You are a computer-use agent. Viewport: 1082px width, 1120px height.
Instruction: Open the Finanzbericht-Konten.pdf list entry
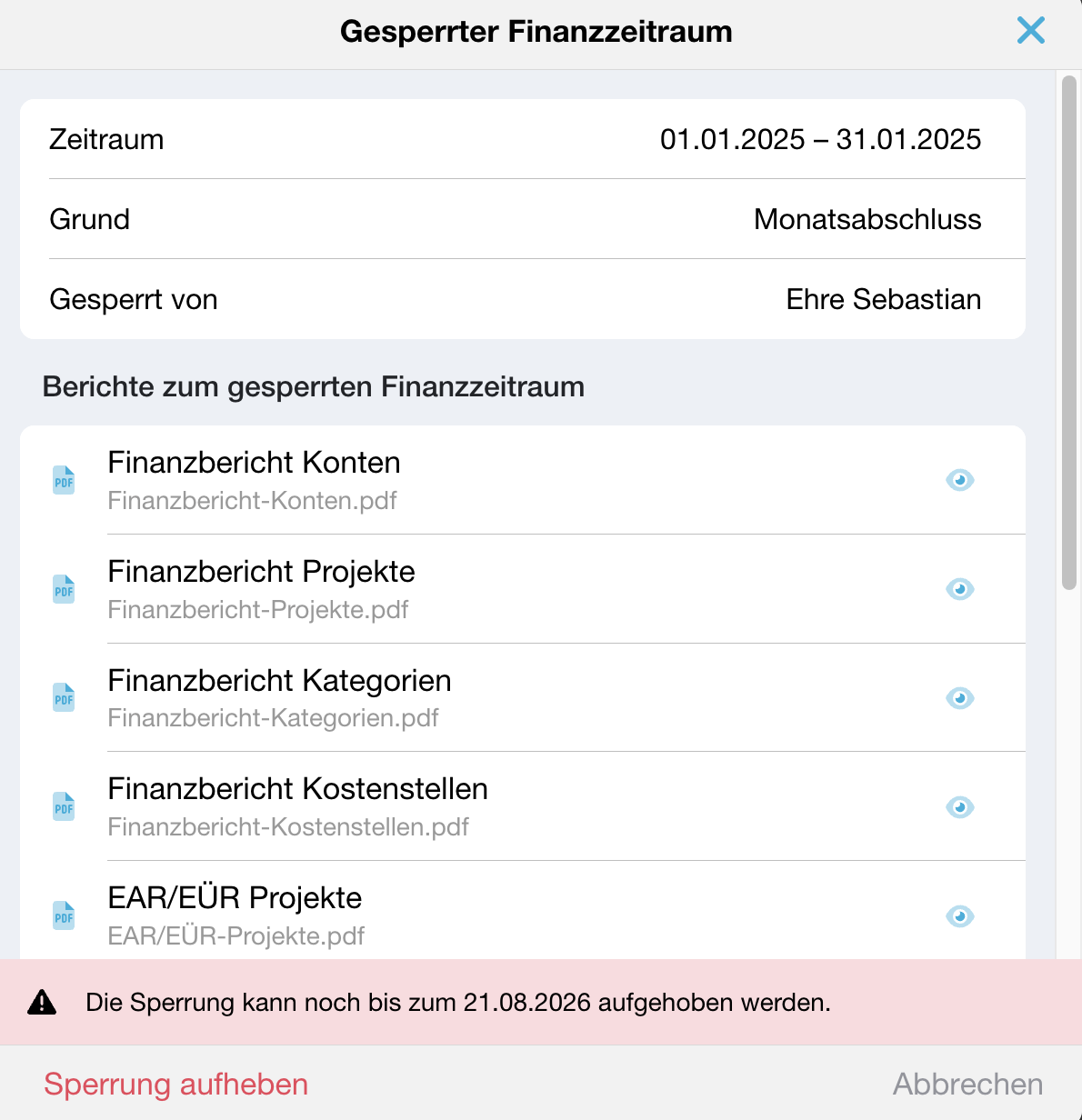point(523,480)
